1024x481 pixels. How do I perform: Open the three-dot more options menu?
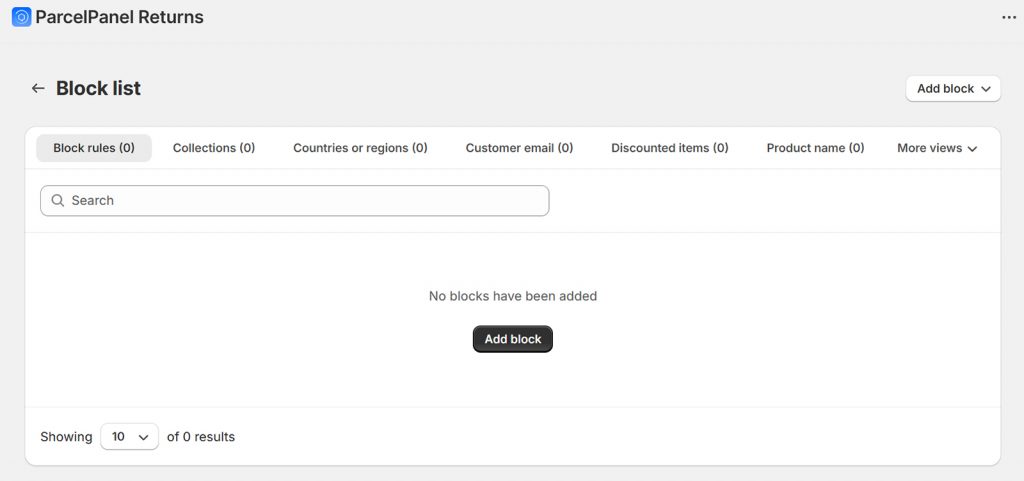point(1009,18)
